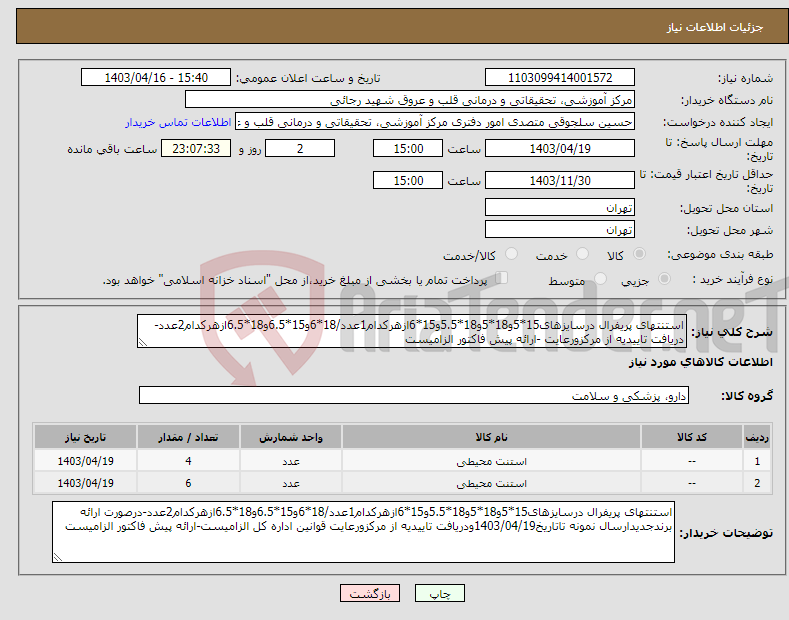Toggle the اسناد خزانه اسلامی payment checkbox
This screenshot has width=789, height=620.
pos(502,278)
